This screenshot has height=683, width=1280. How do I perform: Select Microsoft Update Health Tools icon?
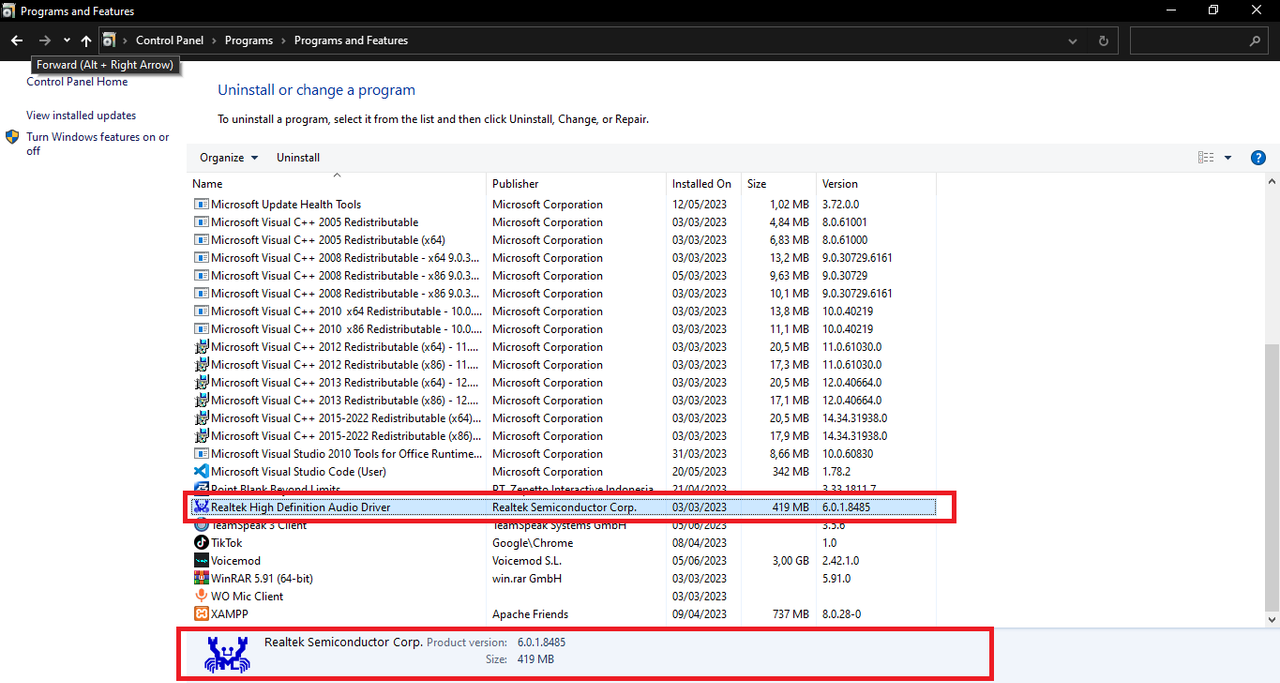(x=201, y=205)
